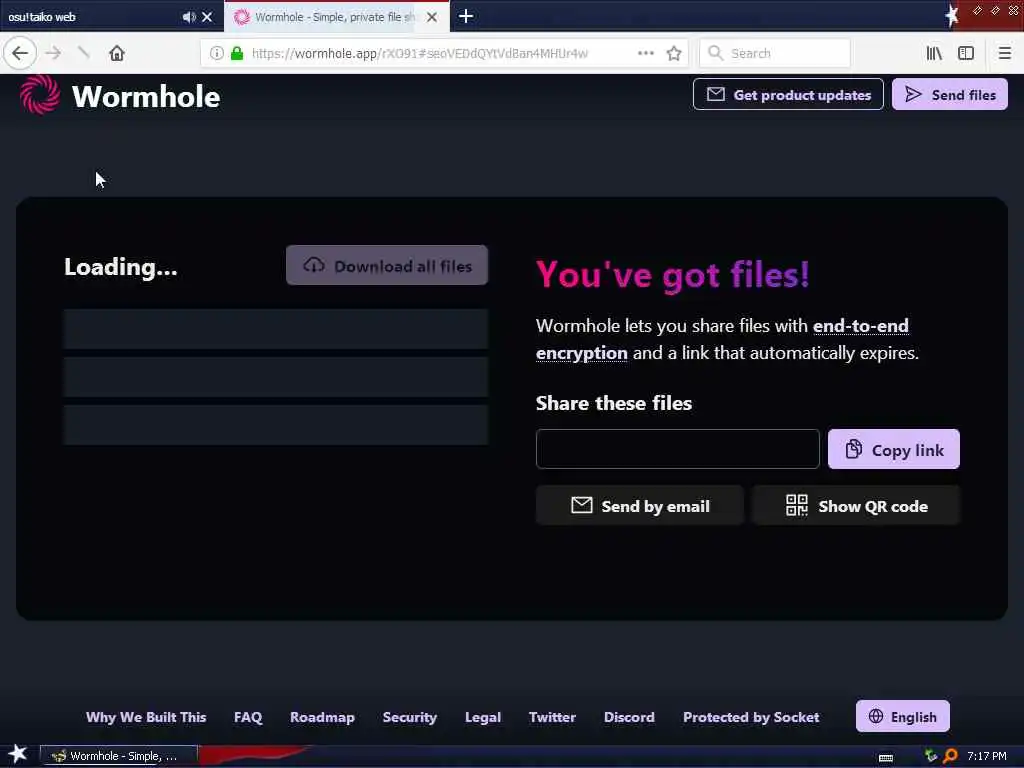Click the share link text field
The width and height of the screenshot is (1024, 768).
click(x=677, y=449)
